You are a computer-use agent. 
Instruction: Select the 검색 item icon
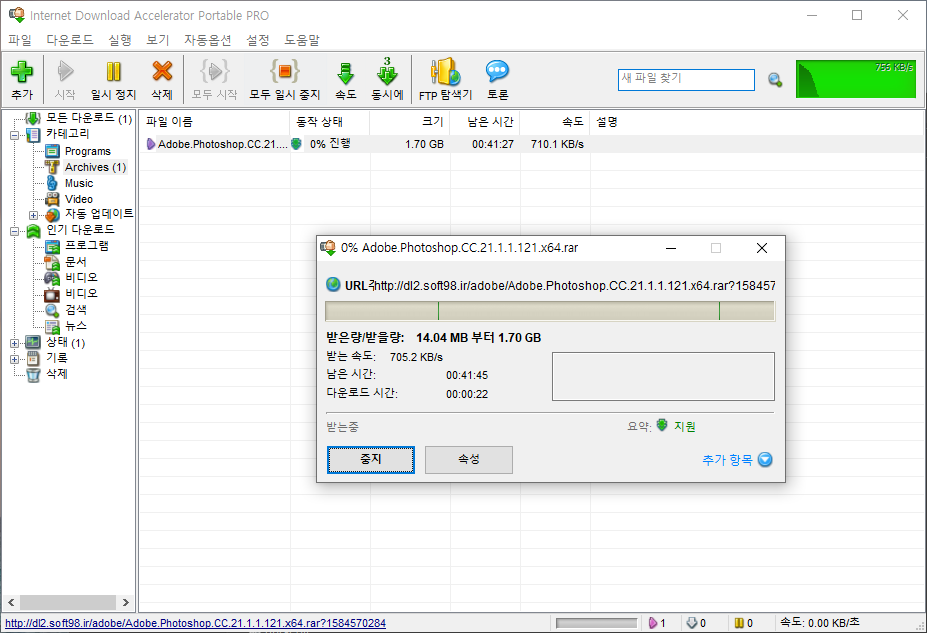[x=52, y=310]
